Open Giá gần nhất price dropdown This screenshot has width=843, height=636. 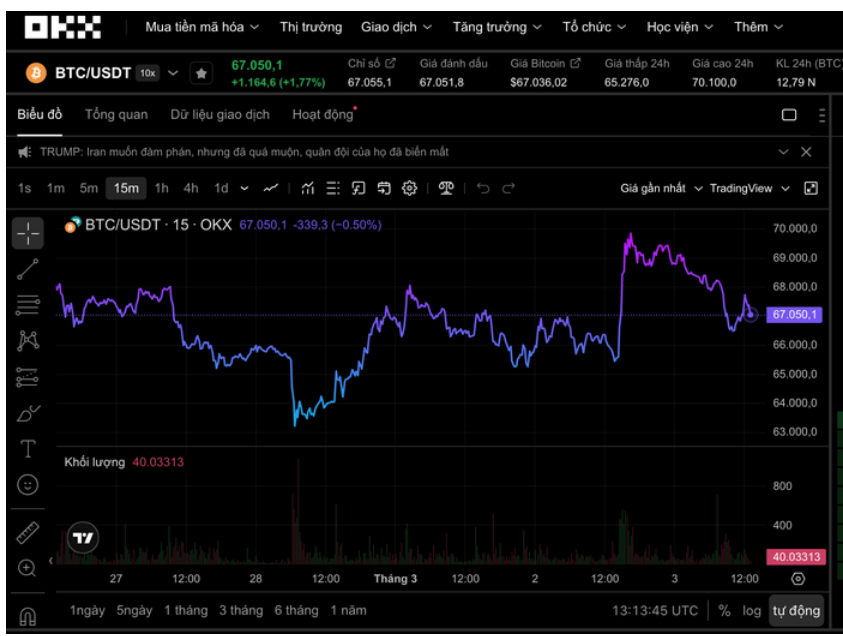[661, 188]
